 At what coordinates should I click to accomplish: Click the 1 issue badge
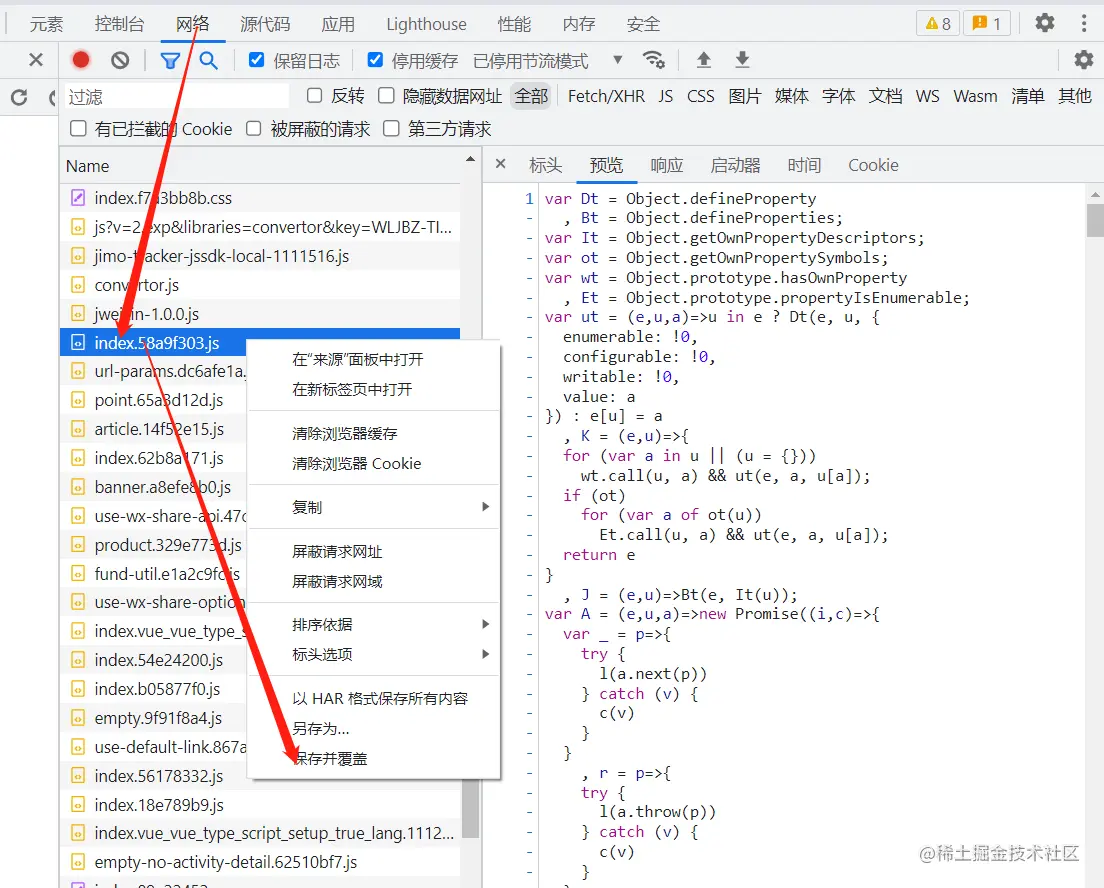click(987, 23)
